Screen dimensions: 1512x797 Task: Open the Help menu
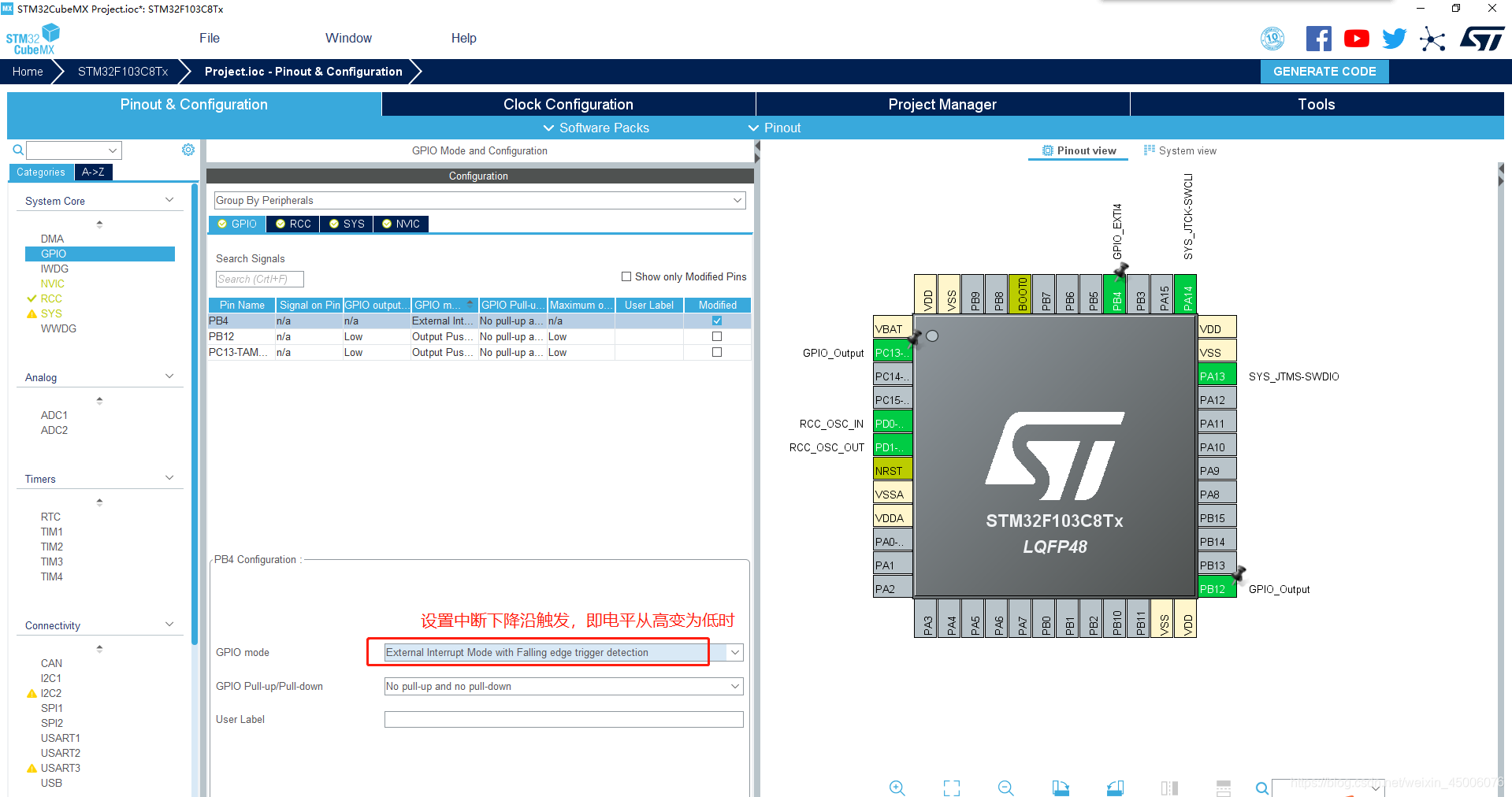(x=463, y=38)
